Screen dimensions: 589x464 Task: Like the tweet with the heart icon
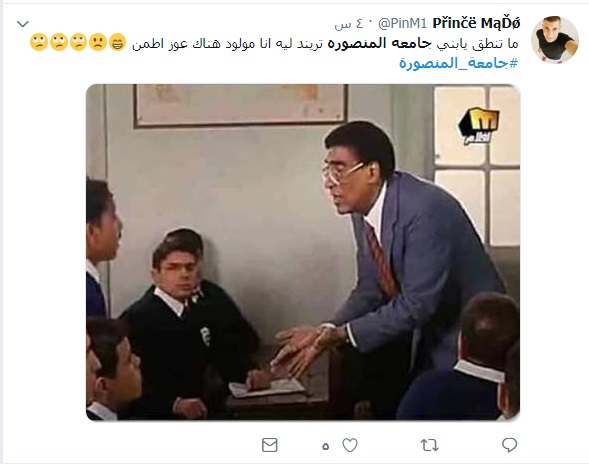pyautogui.click(x=350, y=446)
